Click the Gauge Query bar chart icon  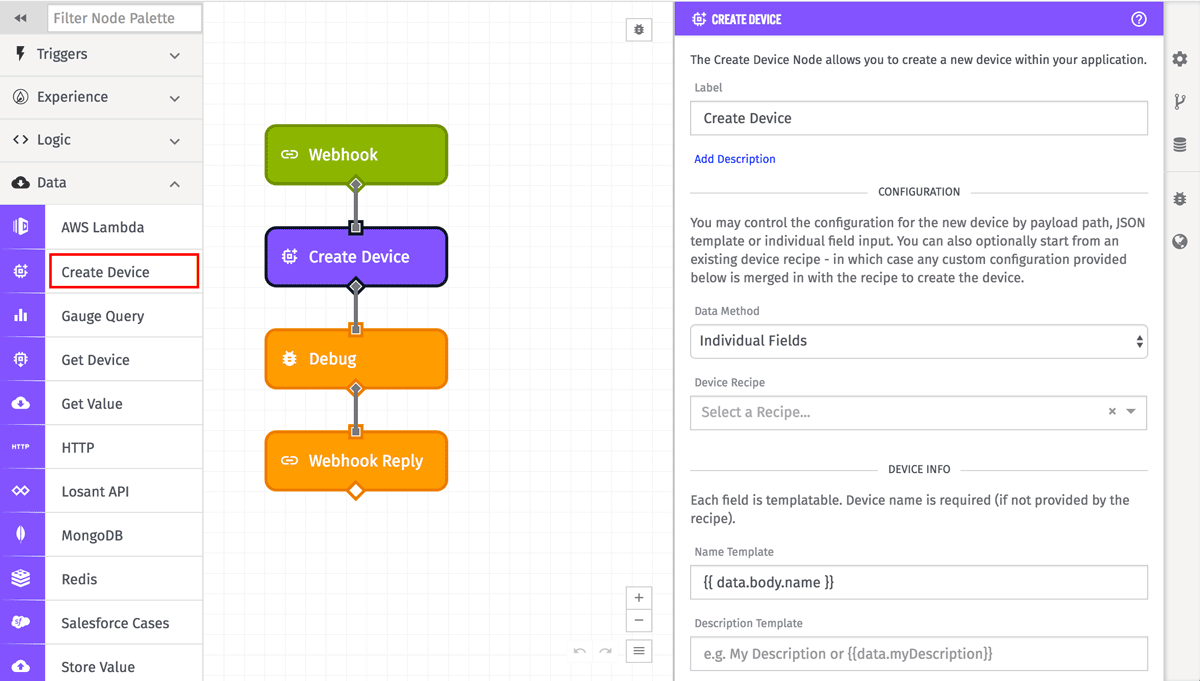click(x=21, y=315)
